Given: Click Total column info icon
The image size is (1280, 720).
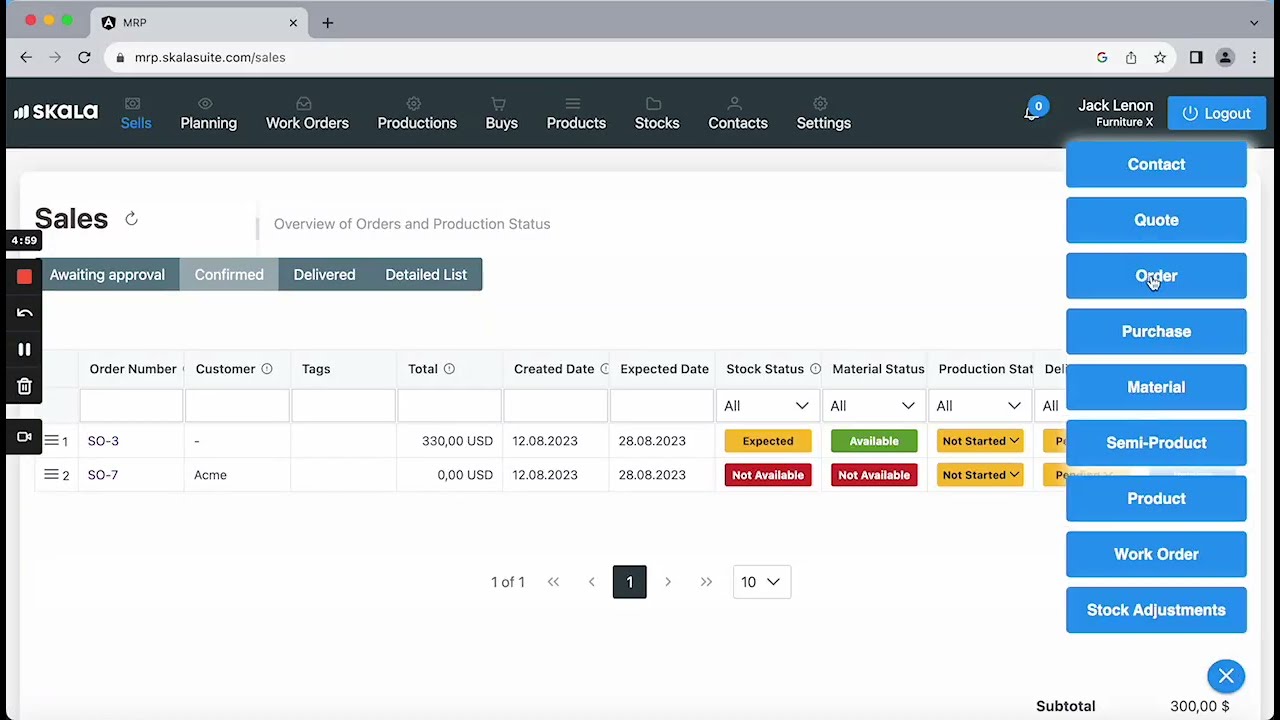Looking at the screenshot, I should [449, 369].
